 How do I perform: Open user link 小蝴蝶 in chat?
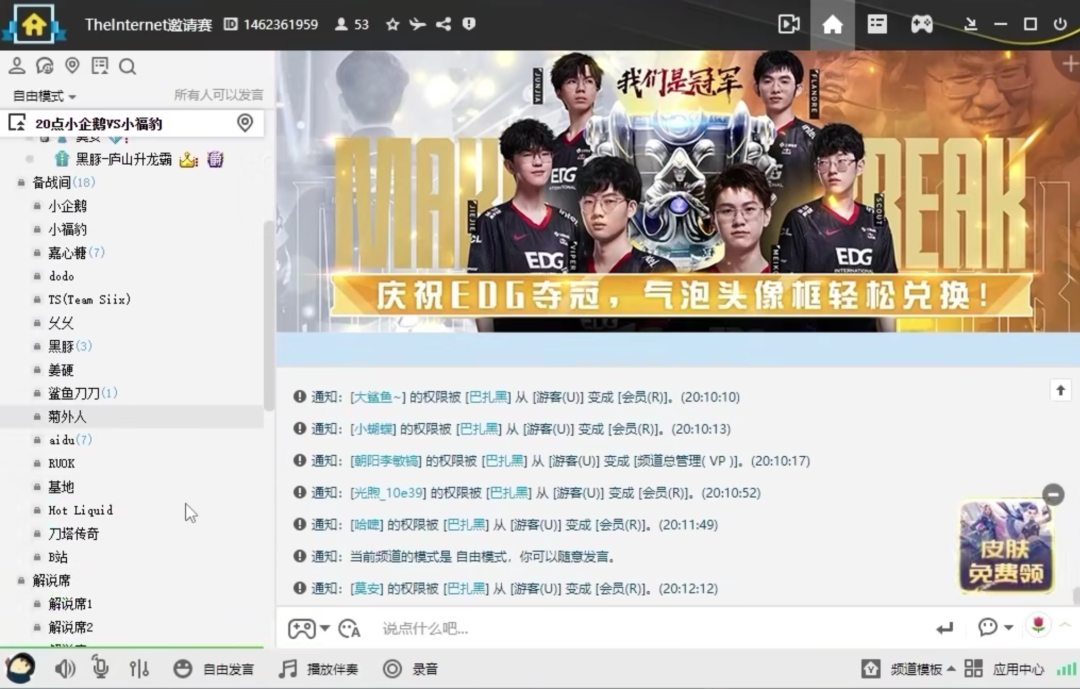click(x=373, y=429)
